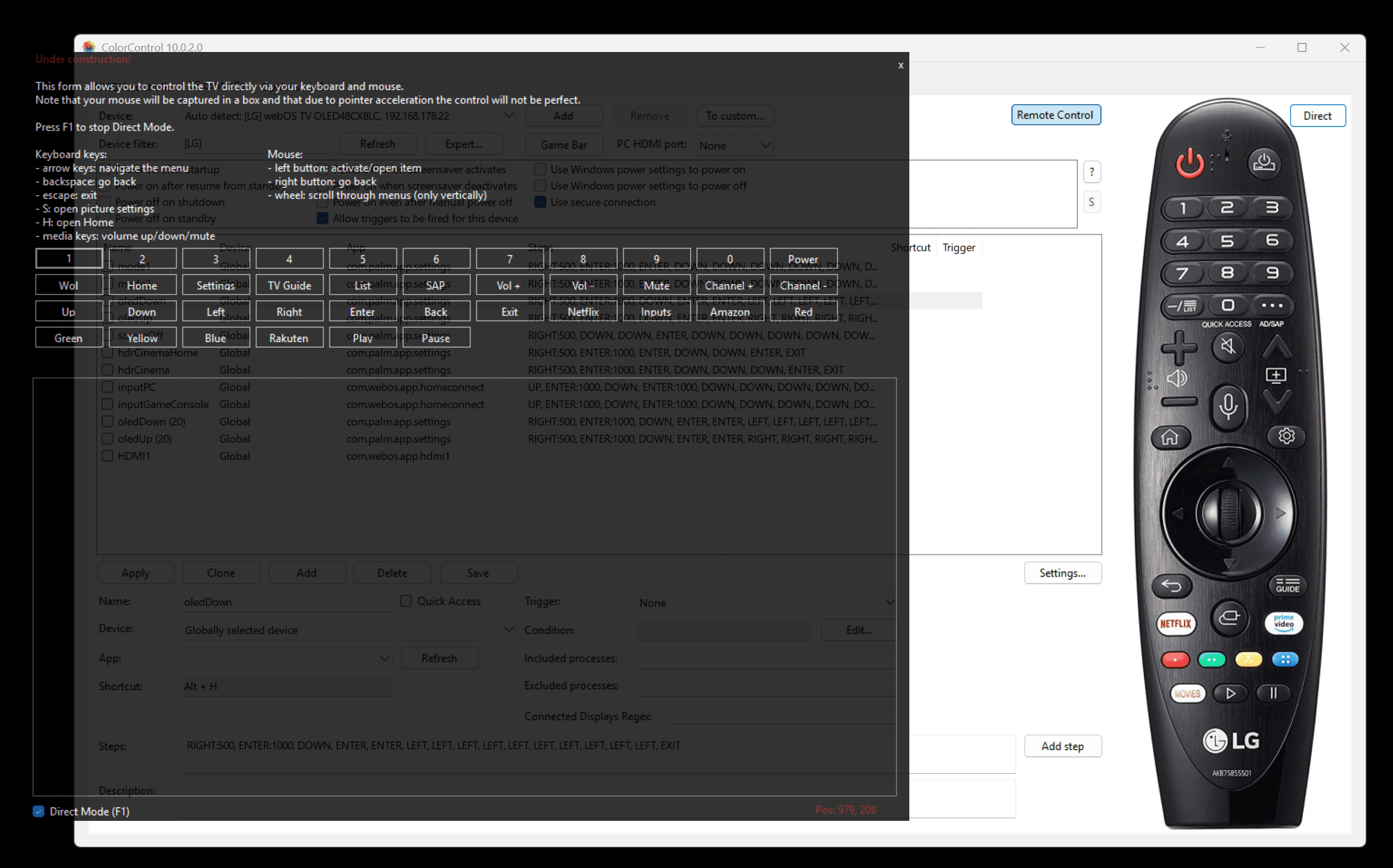This screenshot has width=1393, height=868.
Task: Select the Trigger column header
Action: (958, 247)
